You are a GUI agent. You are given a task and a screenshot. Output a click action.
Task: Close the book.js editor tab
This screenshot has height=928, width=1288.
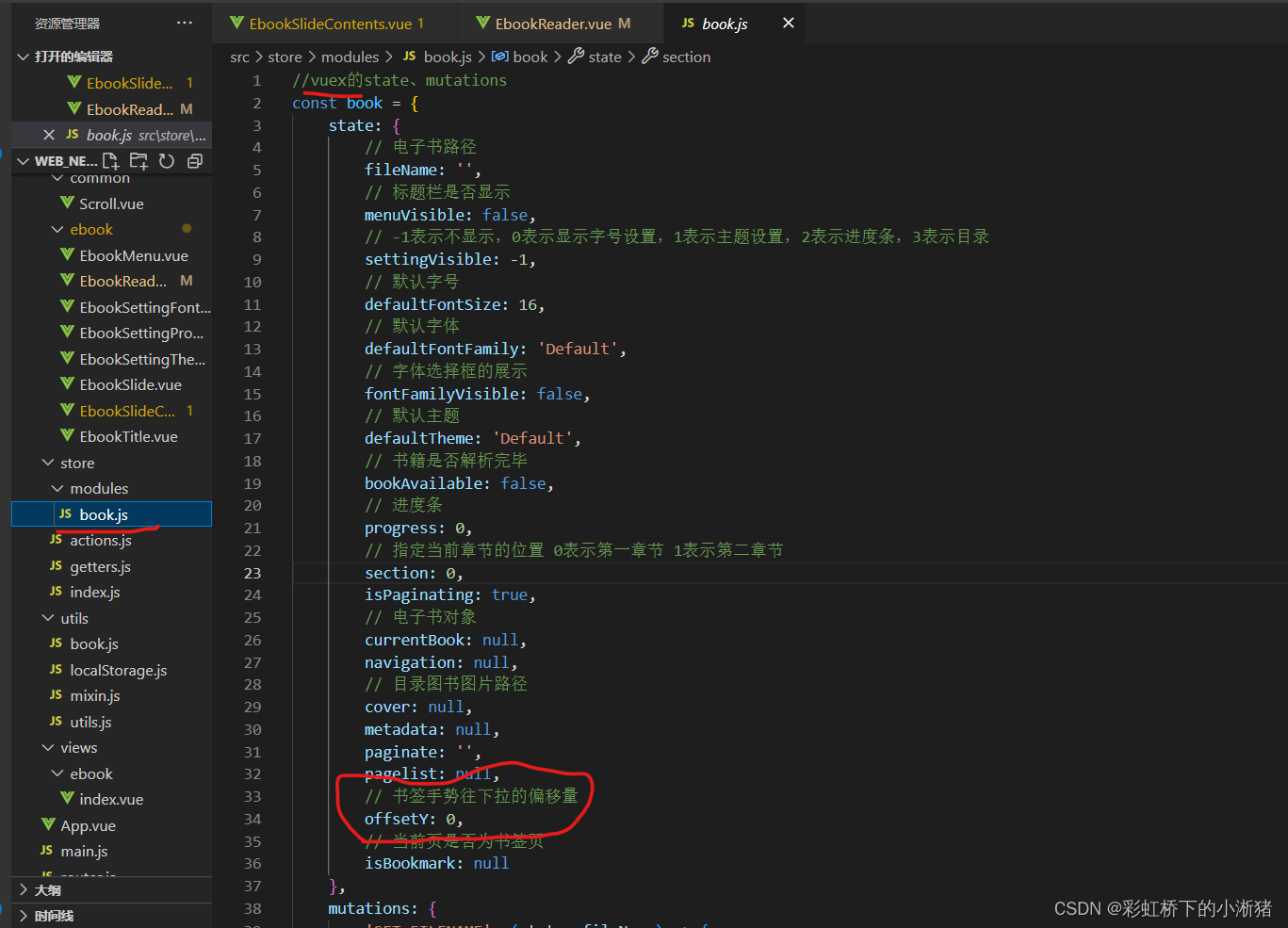coord(789,23)
